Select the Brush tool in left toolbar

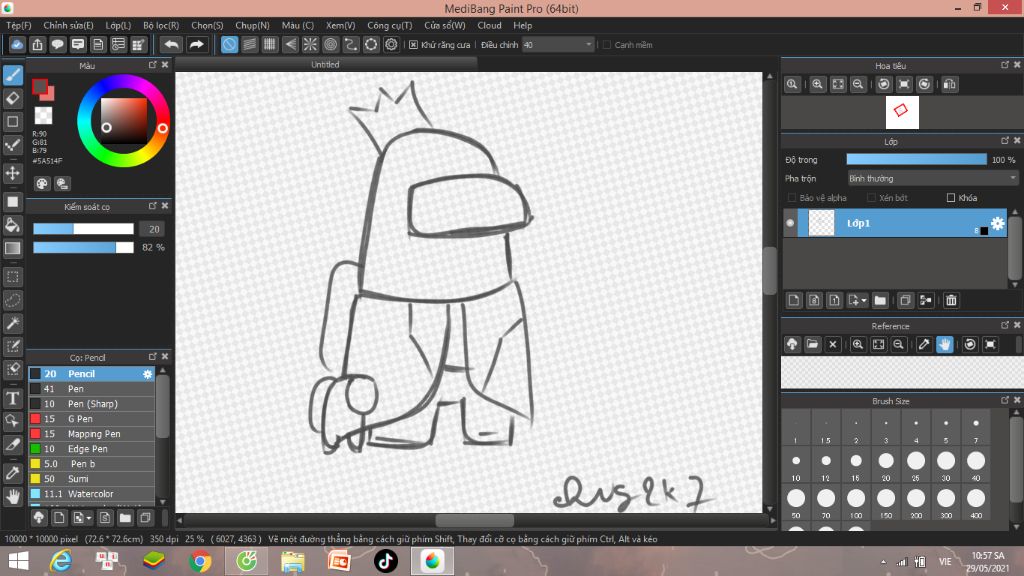pos(12,75)
